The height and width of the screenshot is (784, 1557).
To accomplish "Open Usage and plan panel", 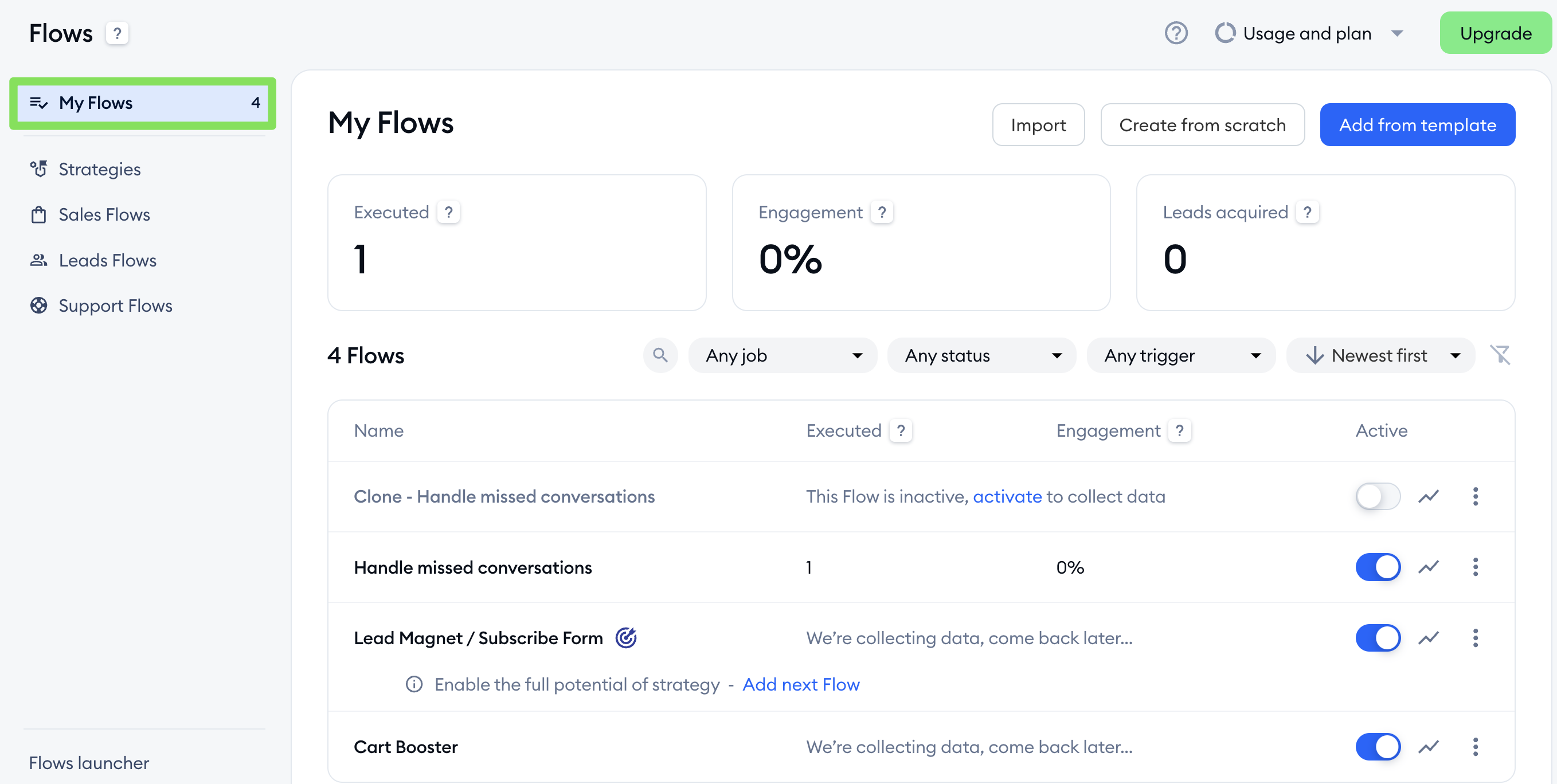I will [x=1307, y=33].
